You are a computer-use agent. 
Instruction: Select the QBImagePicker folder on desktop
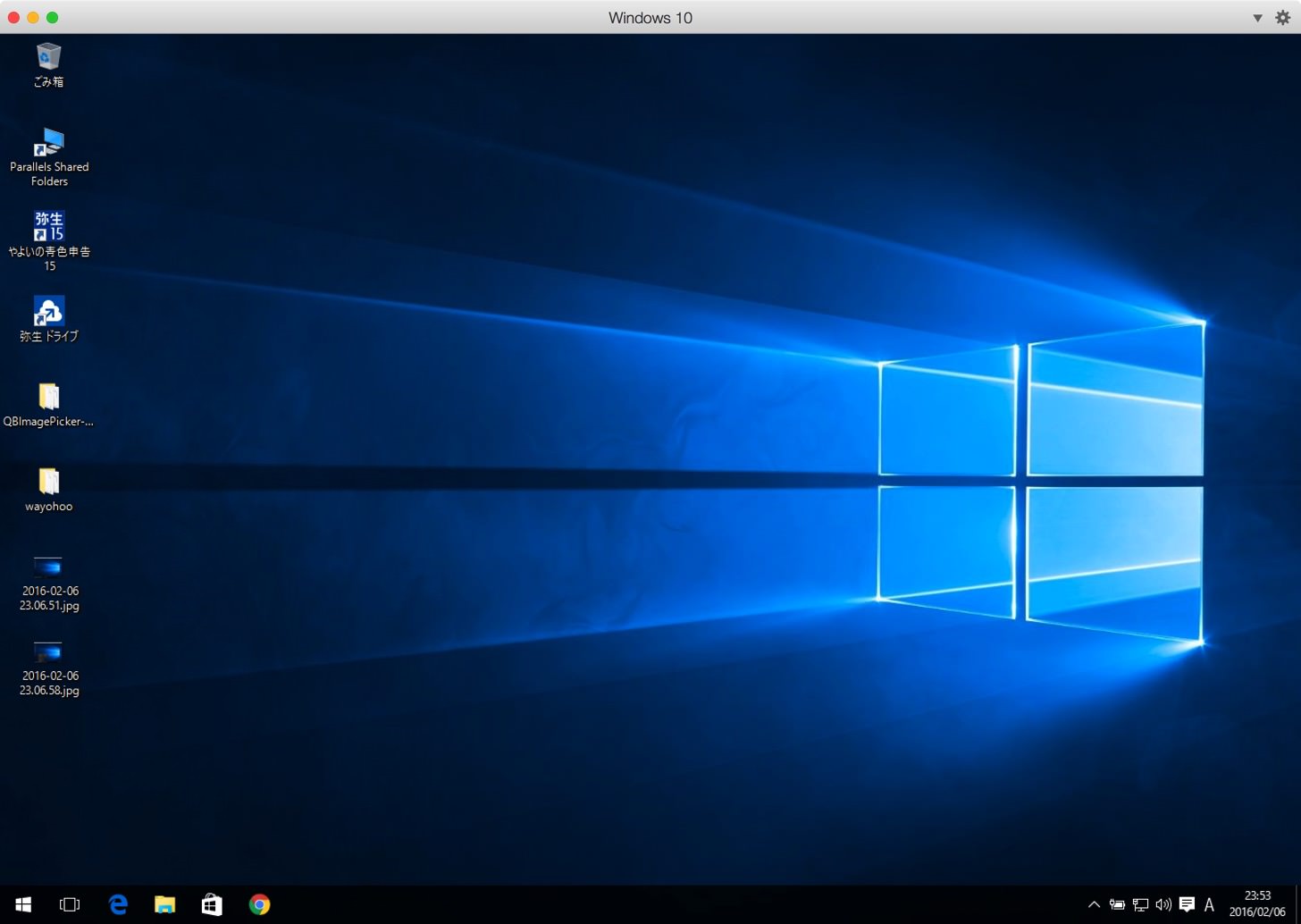48,405
